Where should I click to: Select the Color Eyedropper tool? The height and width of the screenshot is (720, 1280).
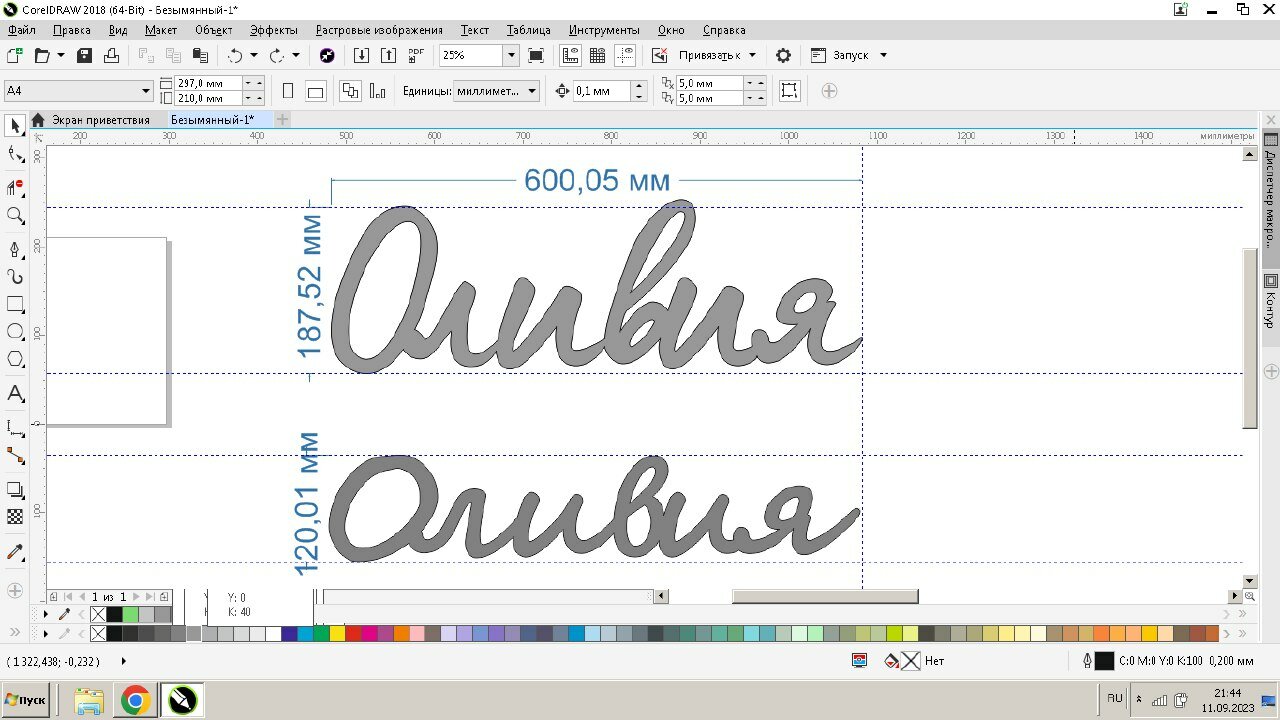coord(15,552)
